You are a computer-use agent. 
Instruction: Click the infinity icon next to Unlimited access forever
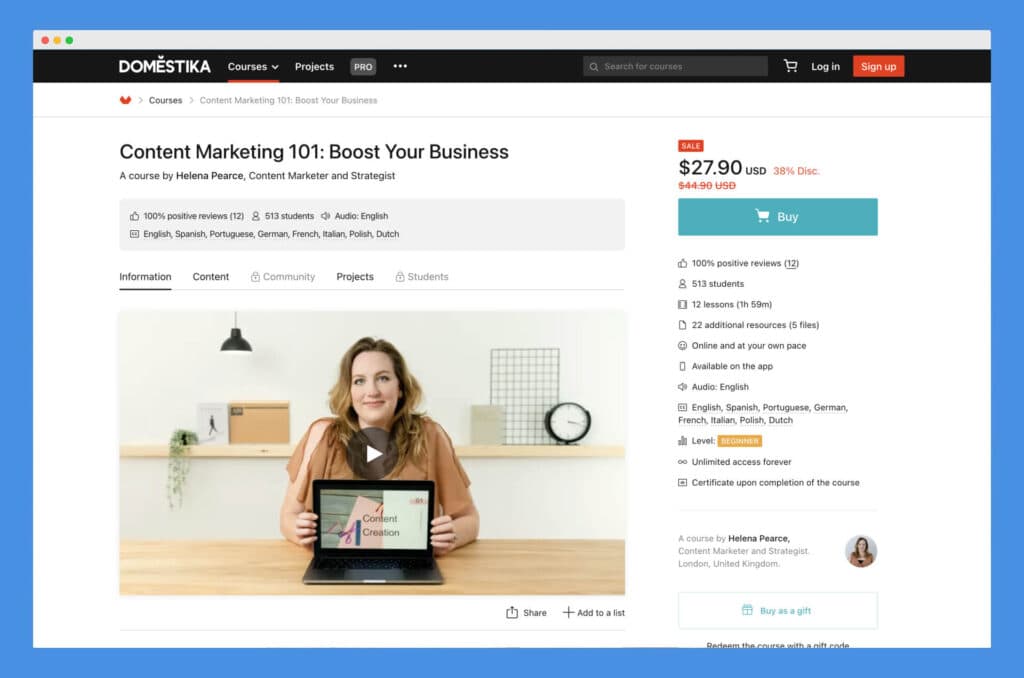tap(683, 461)
